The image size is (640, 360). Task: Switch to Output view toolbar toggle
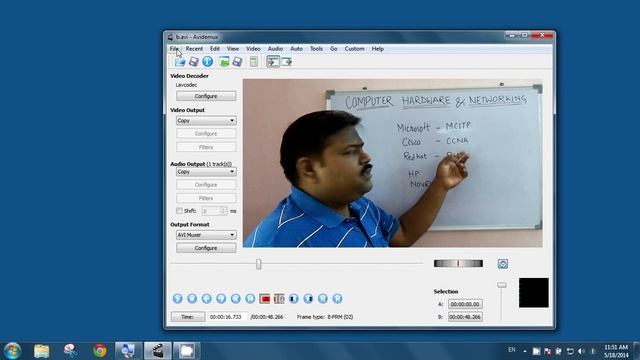click(x=287, y=62)
